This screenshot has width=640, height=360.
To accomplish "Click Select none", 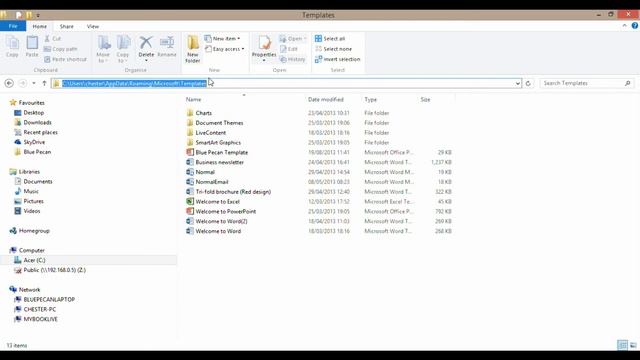I will tap(333, 49).
